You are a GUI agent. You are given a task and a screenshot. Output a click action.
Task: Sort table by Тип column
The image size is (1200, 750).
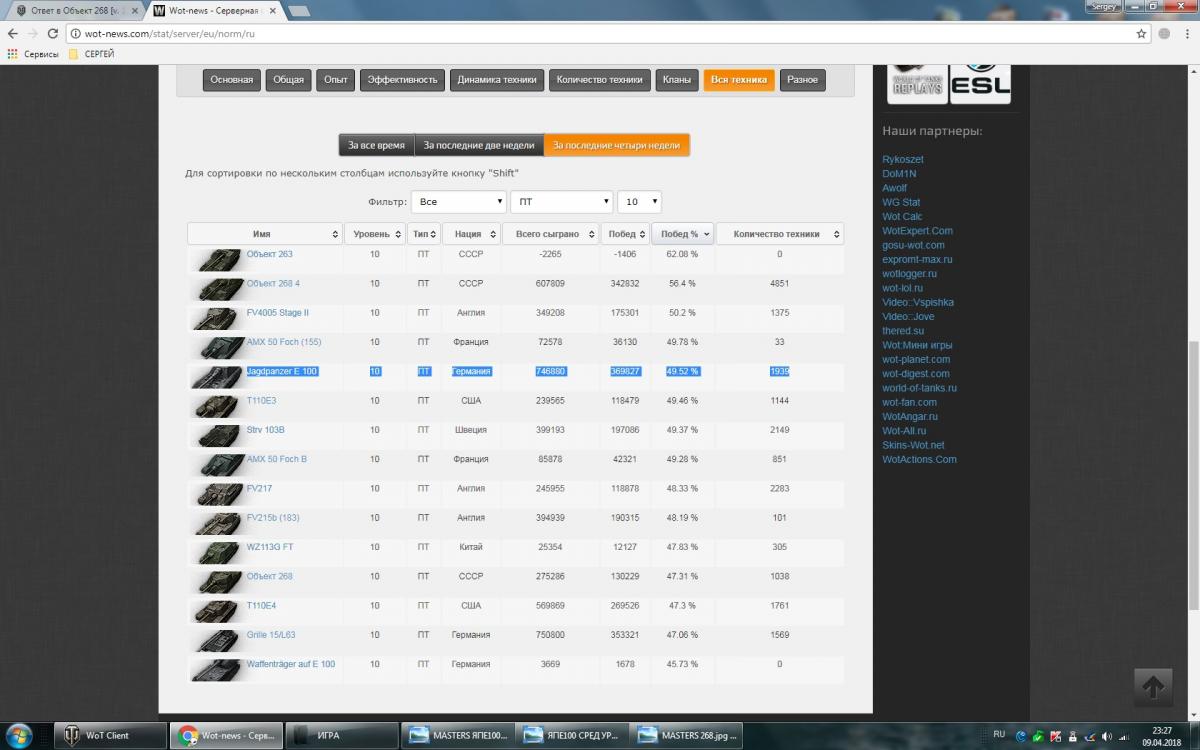[424, 234]
